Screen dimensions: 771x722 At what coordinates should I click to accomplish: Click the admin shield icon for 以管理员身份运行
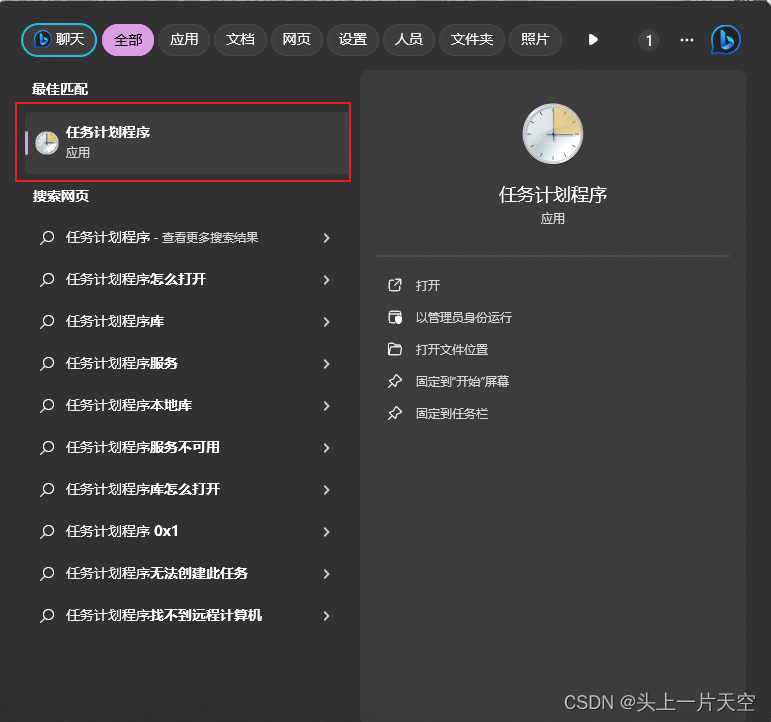pyautogui.click(x=395, y=317)
